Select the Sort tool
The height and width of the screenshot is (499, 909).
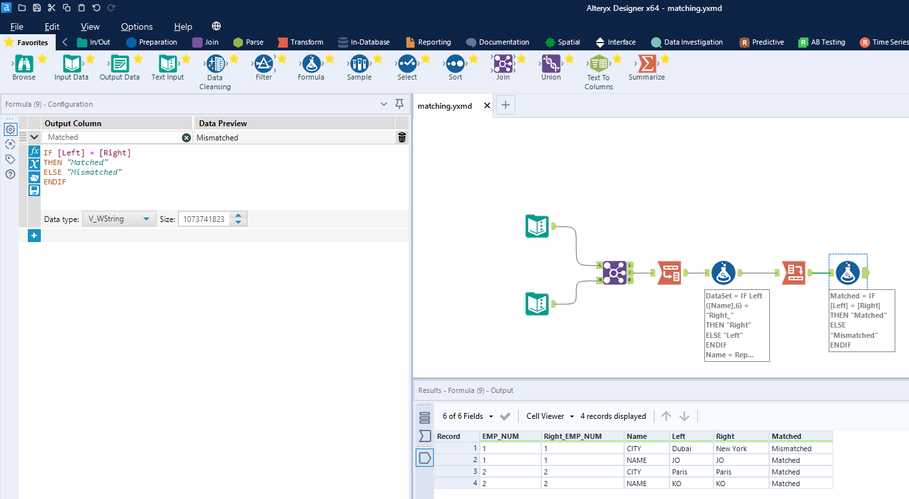[x=455, y=68]
